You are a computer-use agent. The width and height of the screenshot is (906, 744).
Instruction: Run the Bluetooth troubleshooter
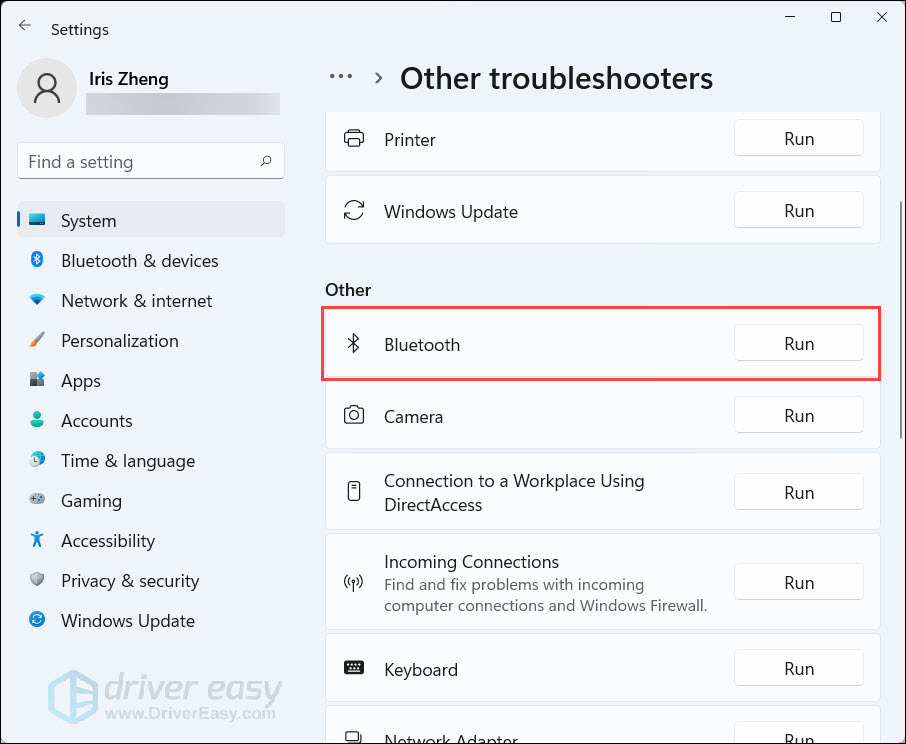[798, 343]
